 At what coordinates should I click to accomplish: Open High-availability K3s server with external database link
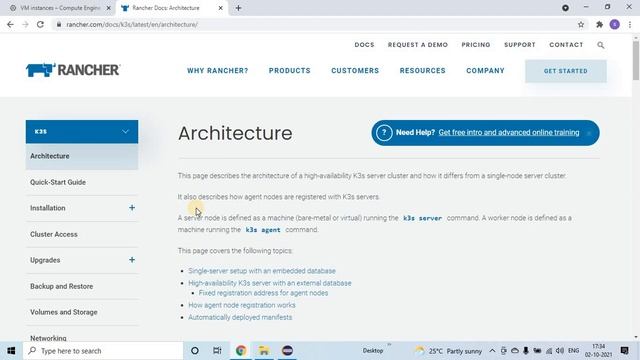pos(269,283)
